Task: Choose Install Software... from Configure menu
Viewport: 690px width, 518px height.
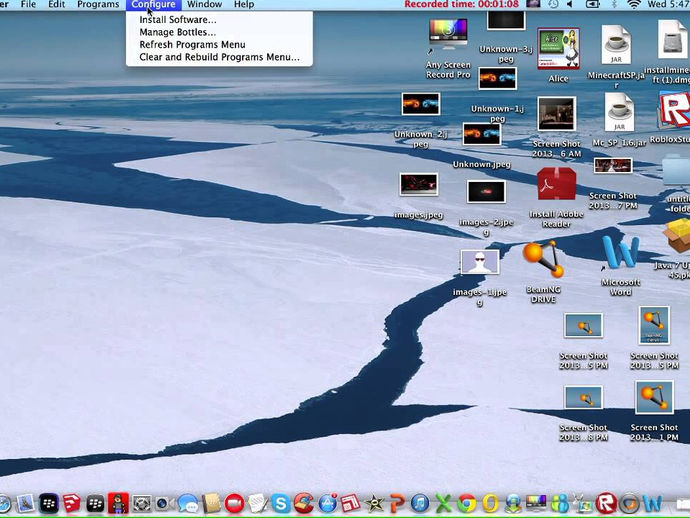Action: click(x=177, y=19)
